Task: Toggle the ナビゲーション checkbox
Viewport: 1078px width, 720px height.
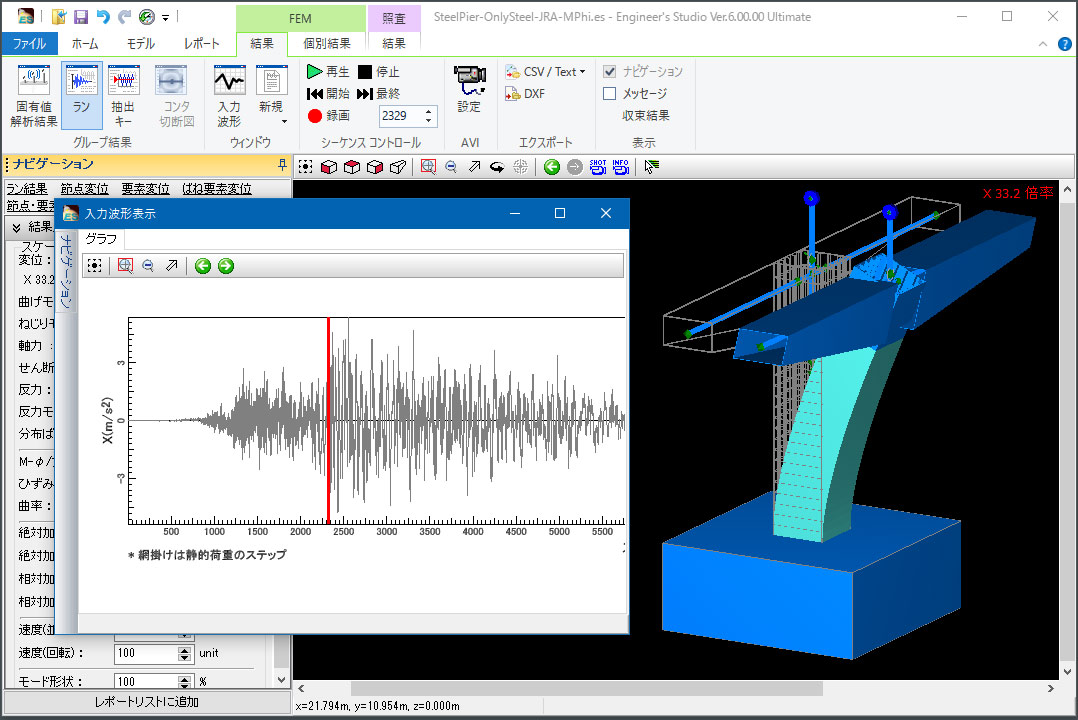Action: coord(610,72)
